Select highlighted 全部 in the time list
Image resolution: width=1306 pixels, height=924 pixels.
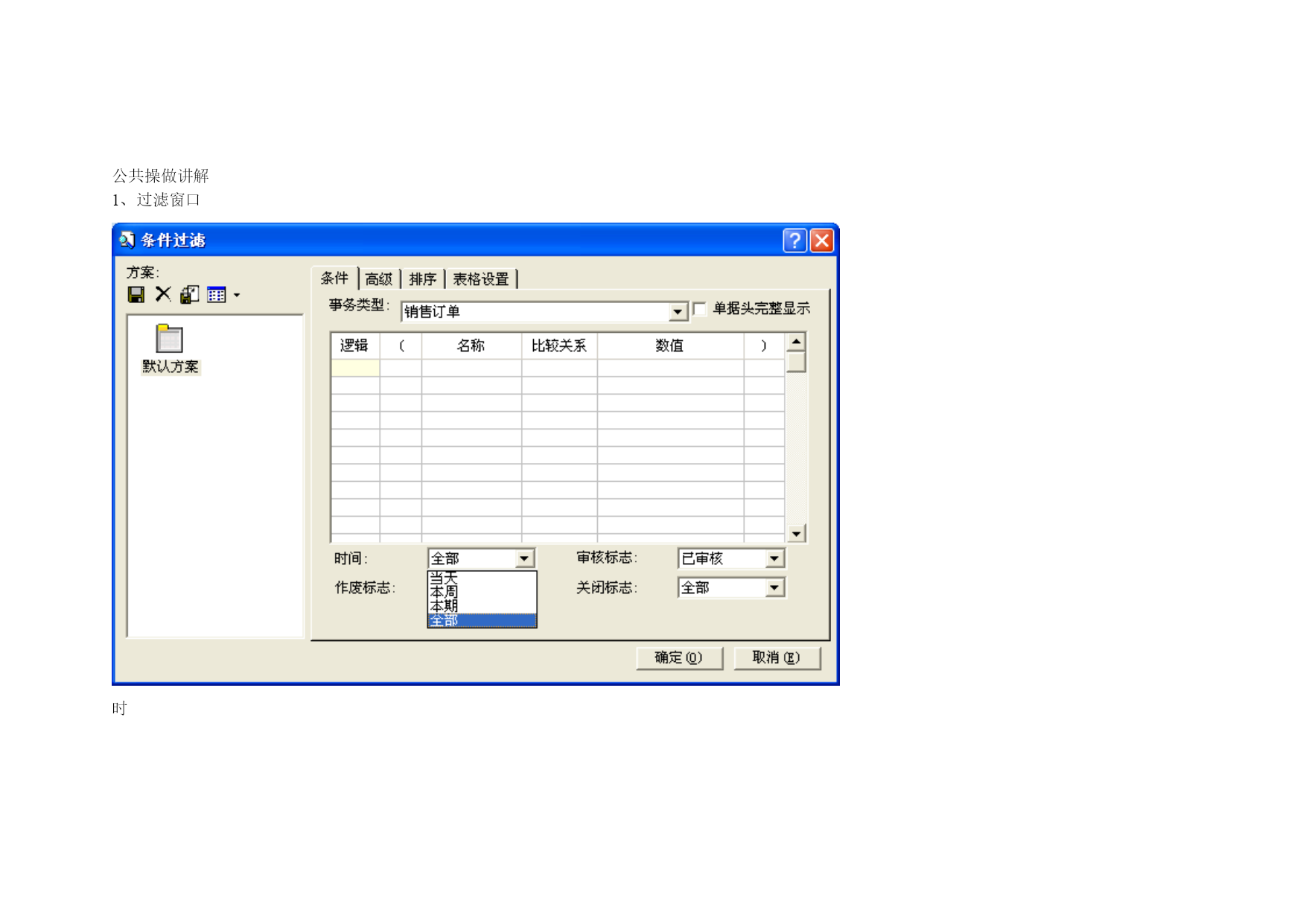click(482, 620)
